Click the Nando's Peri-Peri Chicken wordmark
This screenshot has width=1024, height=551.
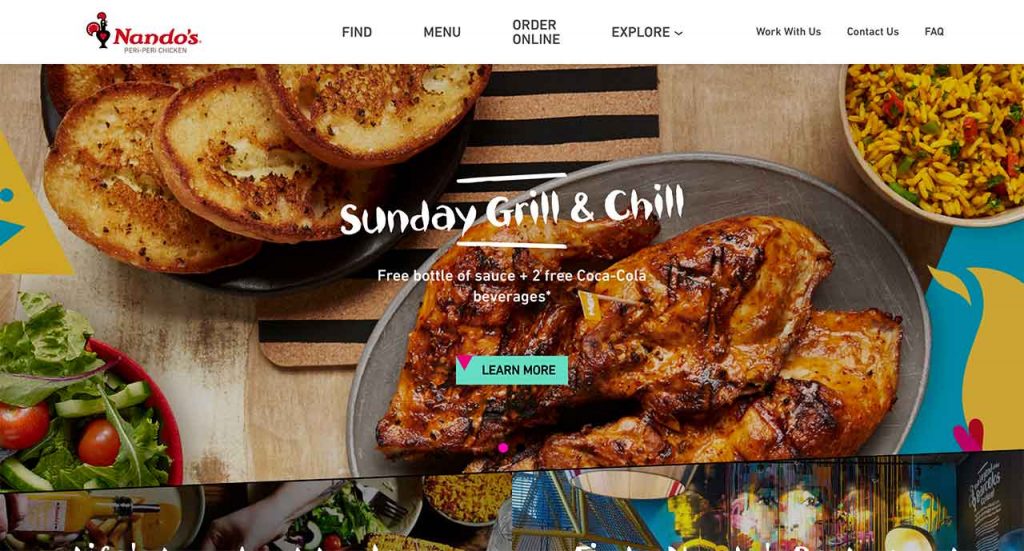point(157,39)
